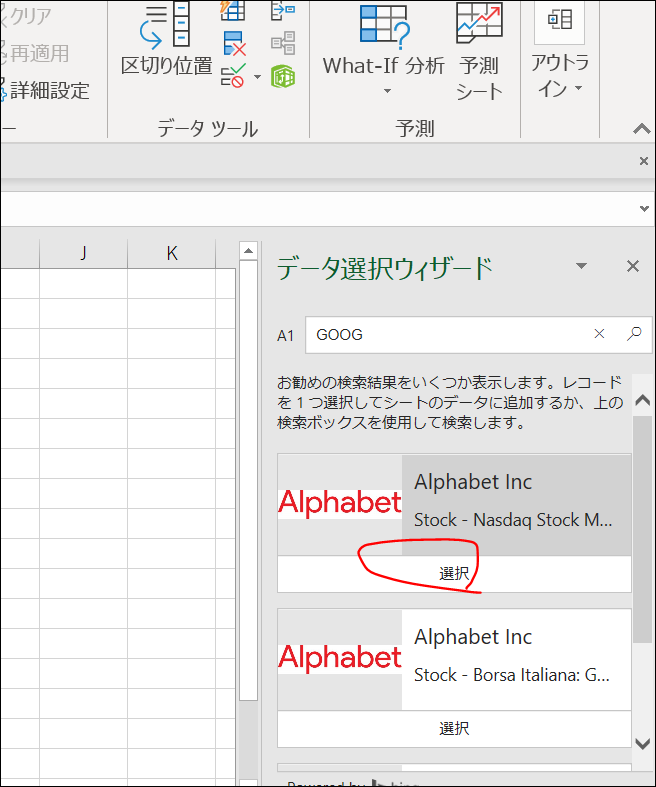The height and width of the screenshot is (787, 656).
Task: Click the Remove Duplicates icon
Action: [234, 44]
